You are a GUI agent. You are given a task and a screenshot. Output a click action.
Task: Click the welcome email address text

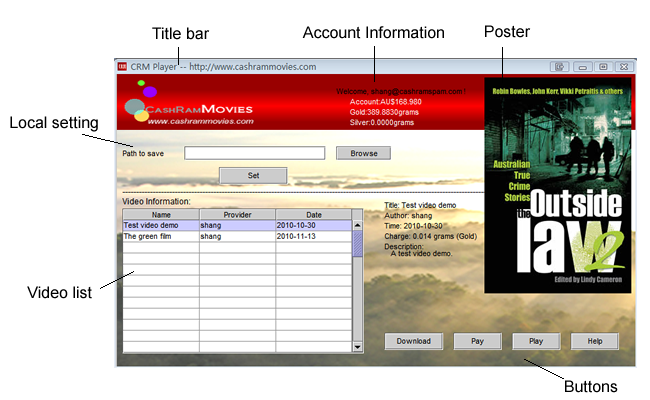click(416, 92)
